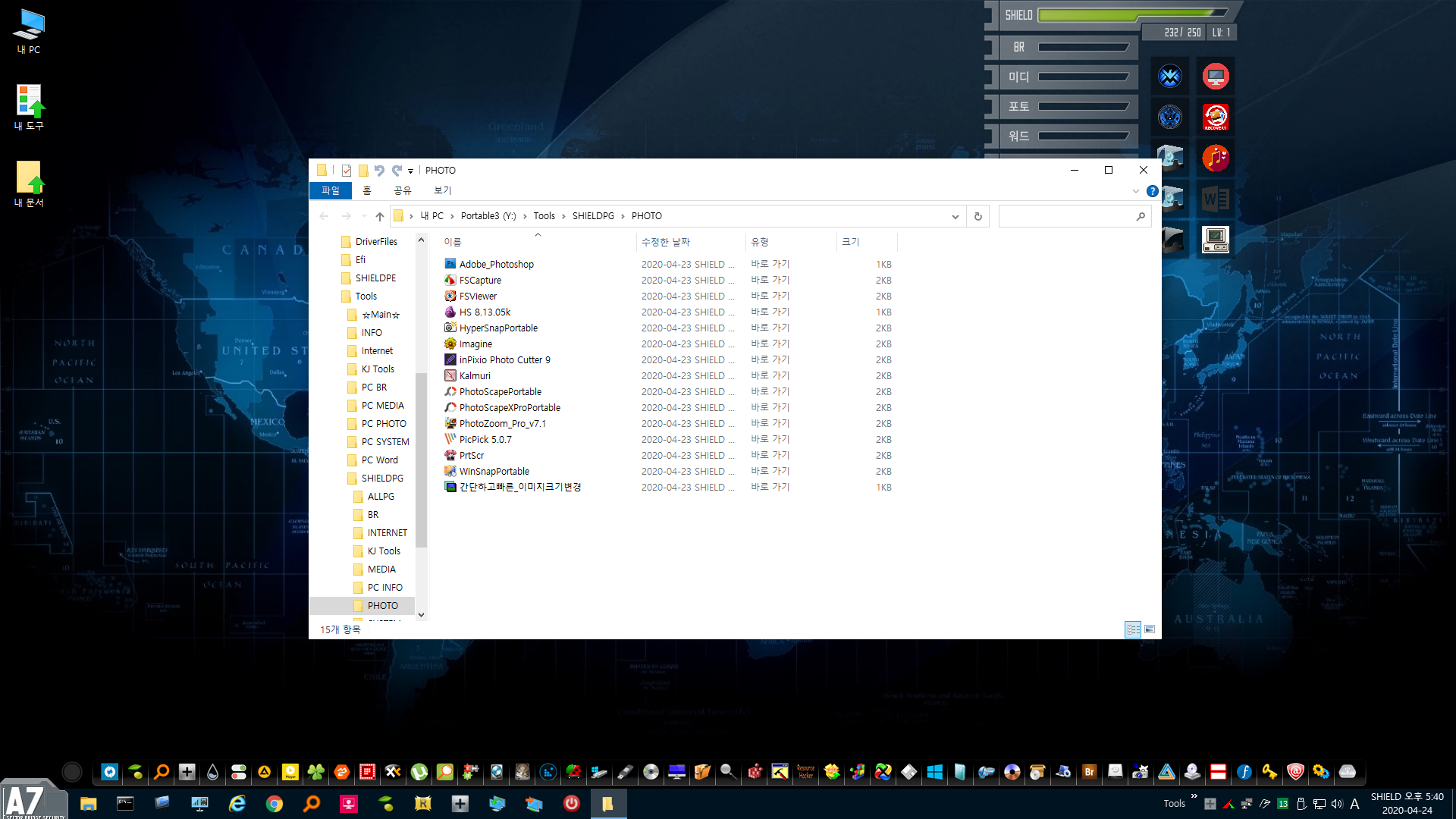Open the Recovery widget icon
The height and width of the screenshot is (819, 1456).
point(1216,117)
